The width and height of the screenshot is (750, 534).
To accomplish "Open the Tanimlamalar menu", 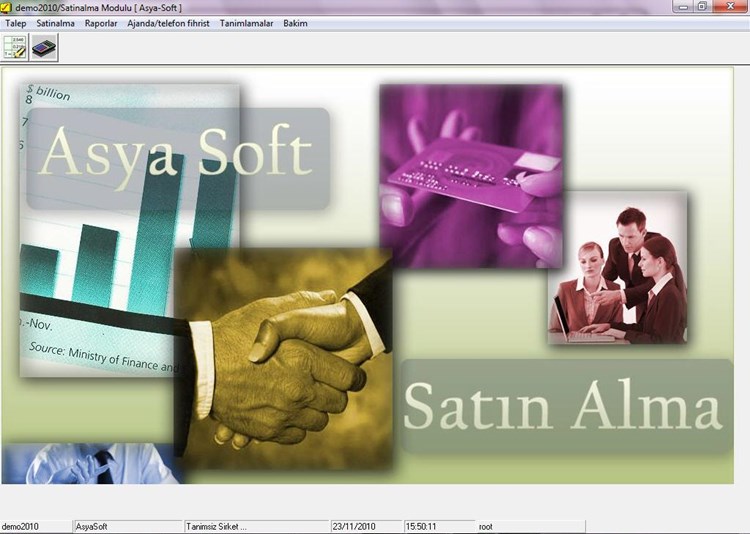I will coord(246,23).
